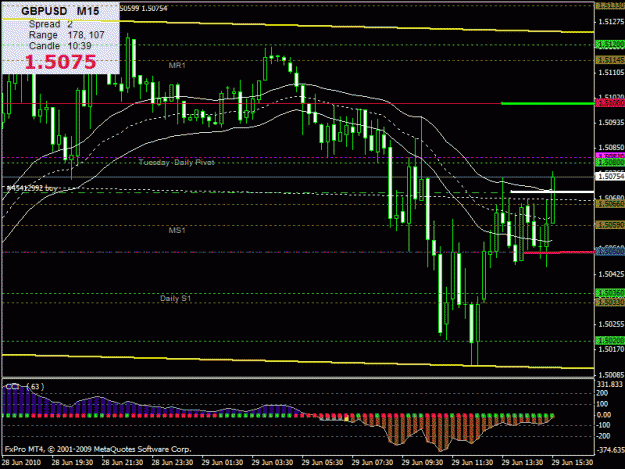Click the olive 1.50660 price tag
Viewport: 625px width, 469px height.
[x=610, y=204]
